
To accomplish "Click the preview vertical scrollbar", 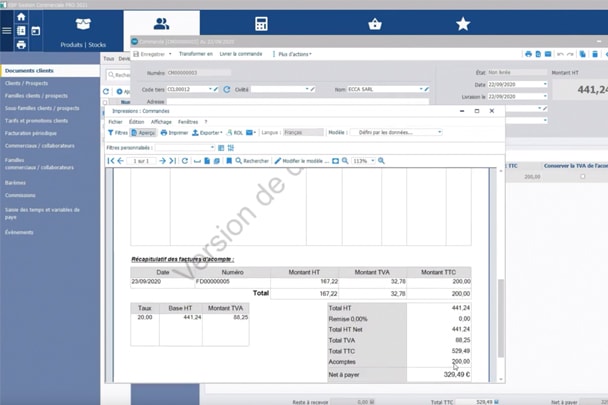I will pos(502,300).
